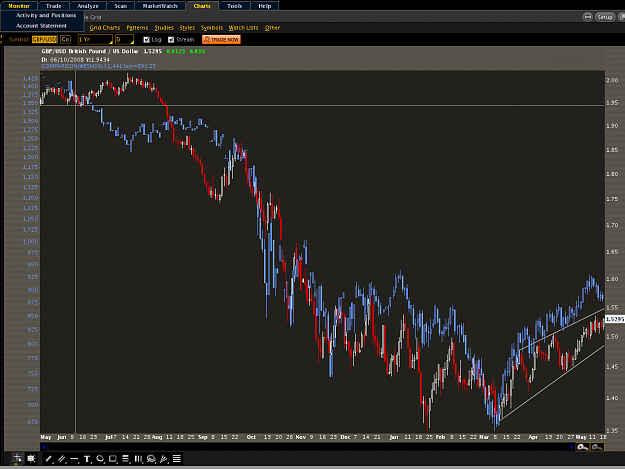Click the chart horizontal scrollbar track
The height and width of the screenshot is (469, 625).
(x=307, y=447)
